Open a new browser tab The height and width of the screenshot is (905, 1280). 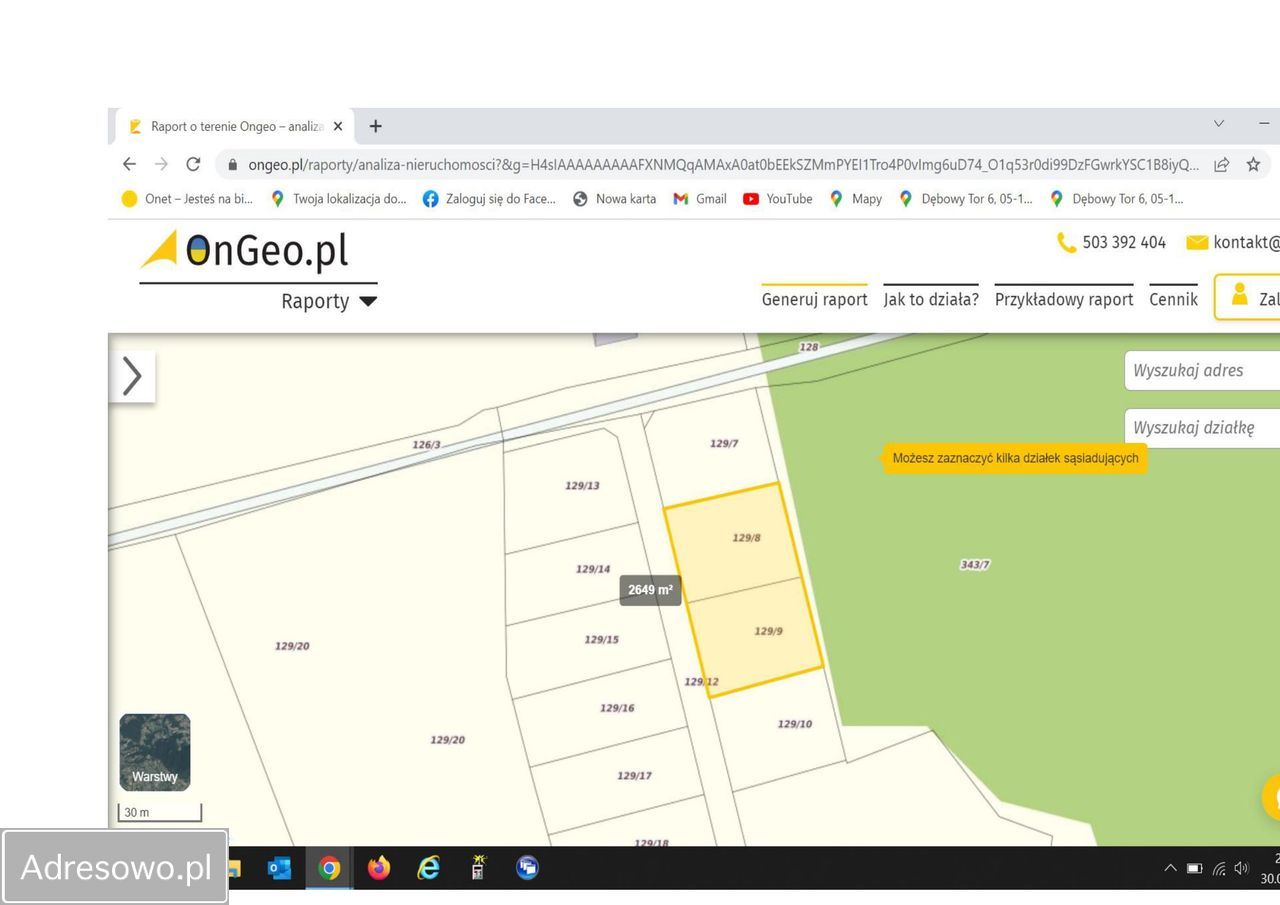point(375,126)
